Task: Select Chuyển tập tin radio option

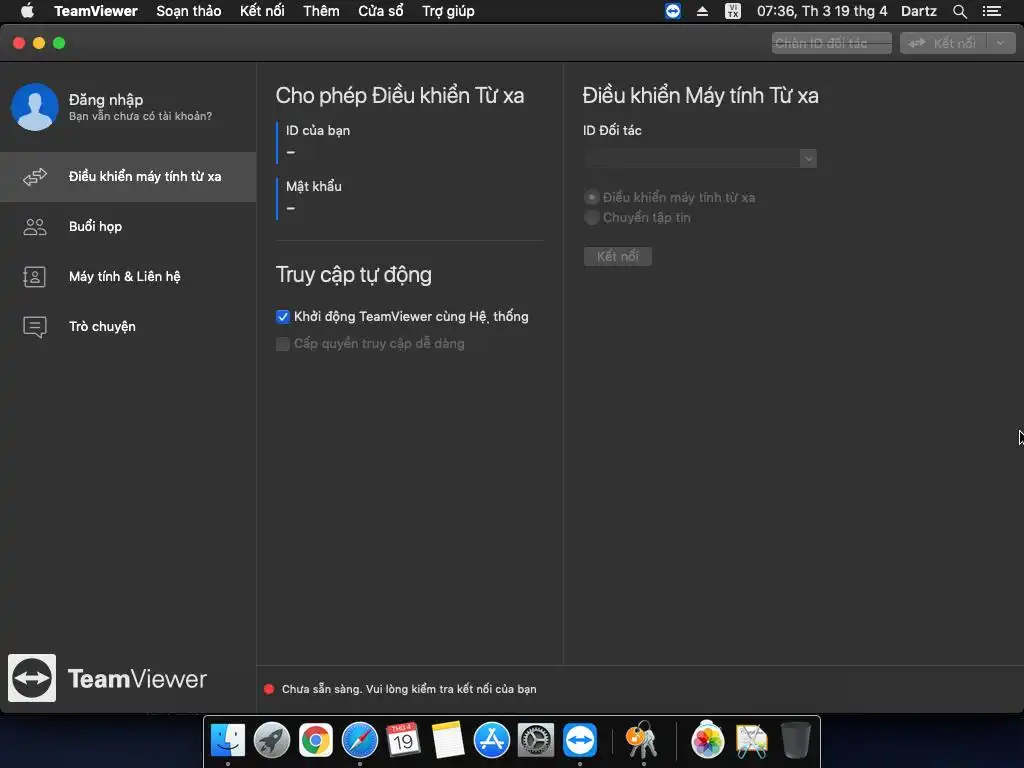Action: click(592, 217)
